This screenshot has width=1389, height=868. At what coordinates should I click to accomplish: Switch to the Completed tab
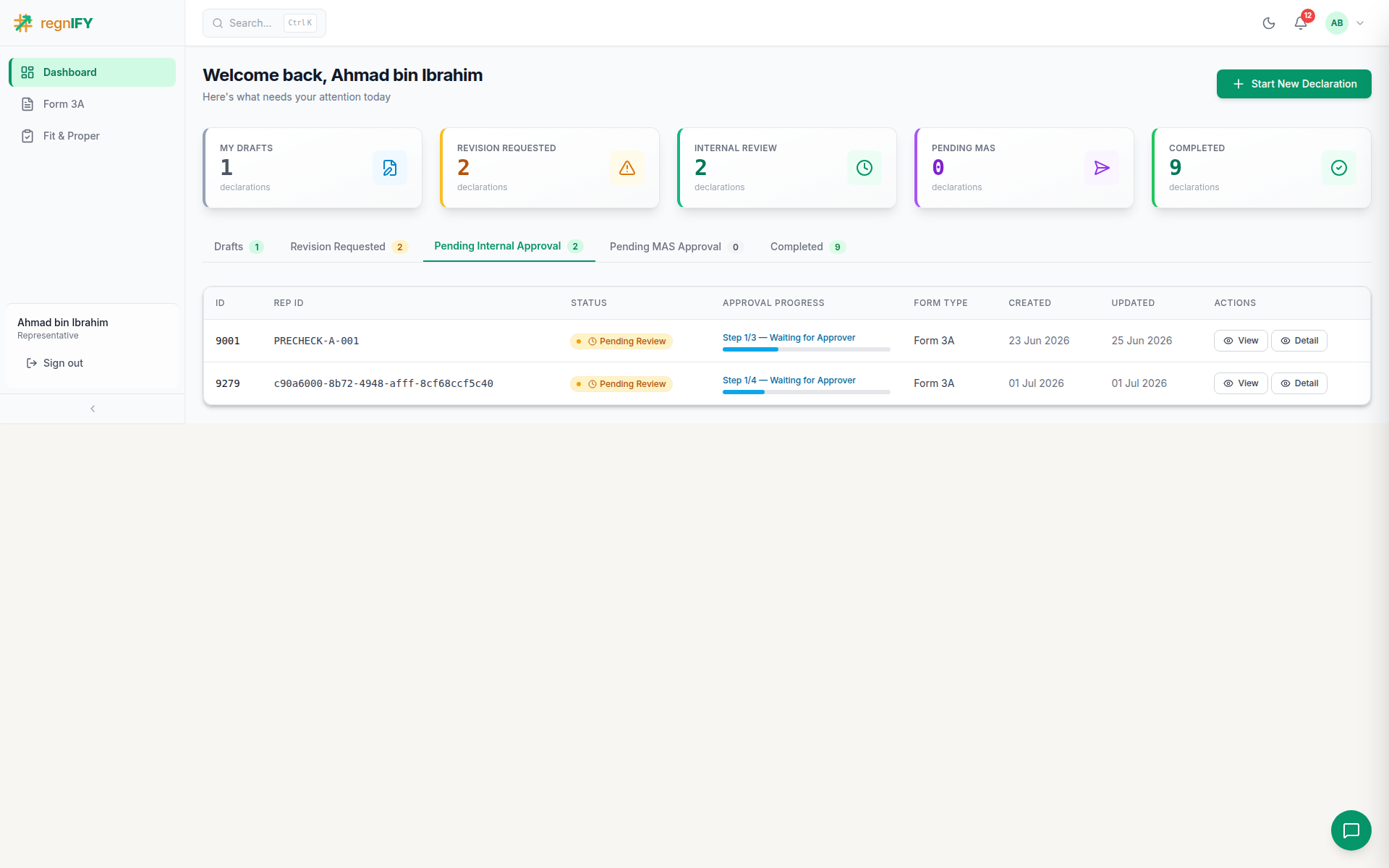808,247
